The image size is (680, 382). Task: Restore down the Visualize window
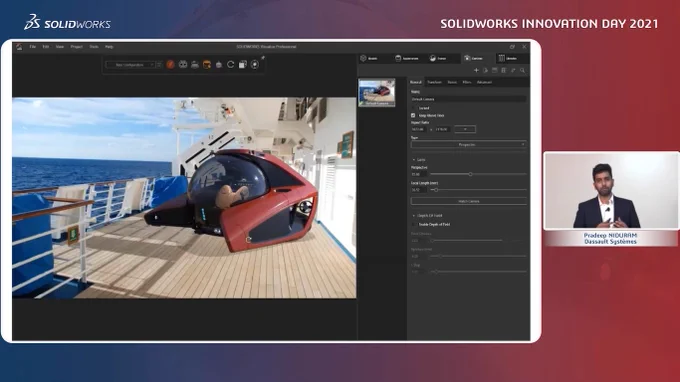[x=512, y=47]
